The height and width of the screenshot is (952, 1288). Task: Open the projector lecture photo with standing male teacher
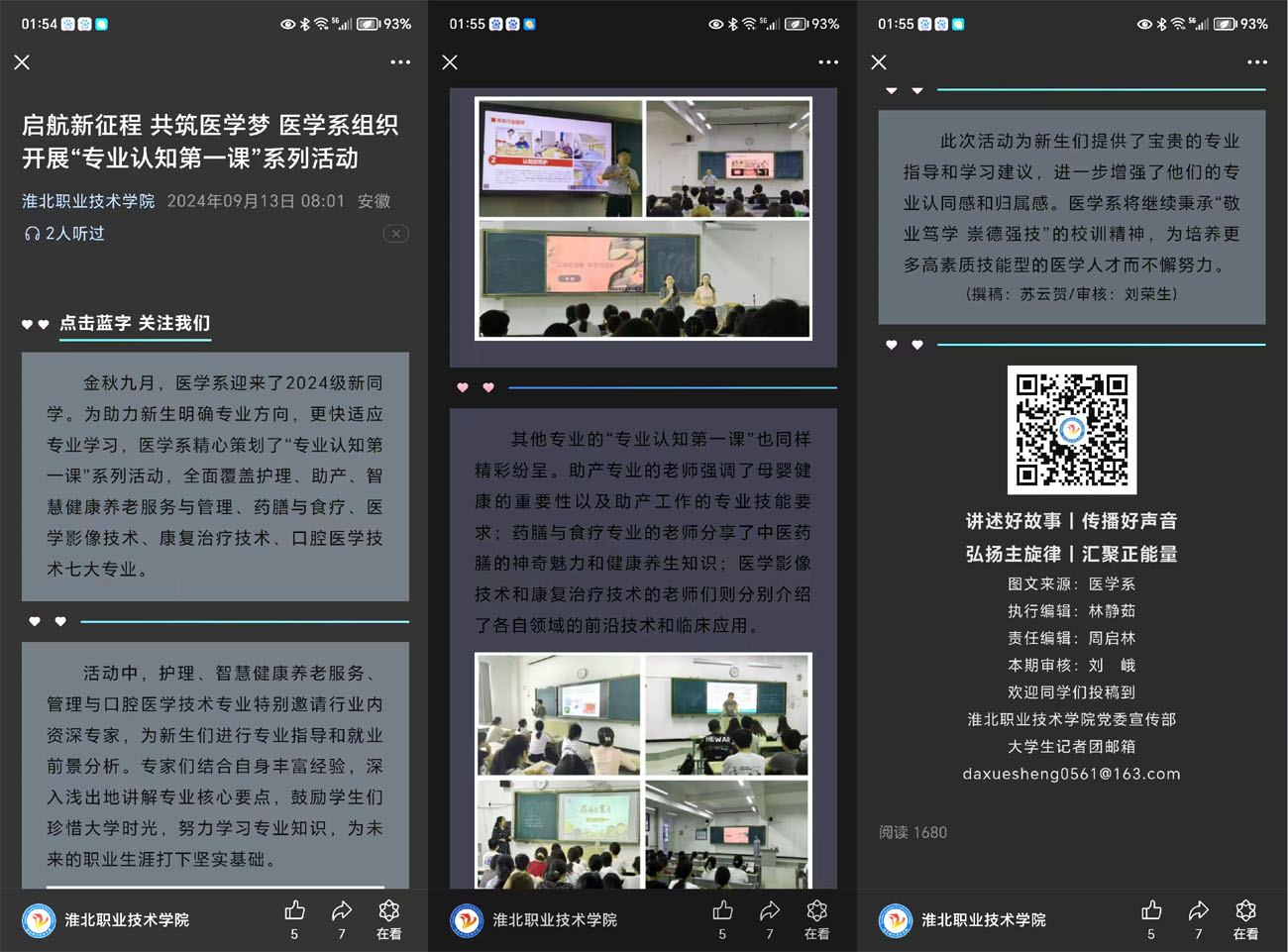(x=560, y=159)
